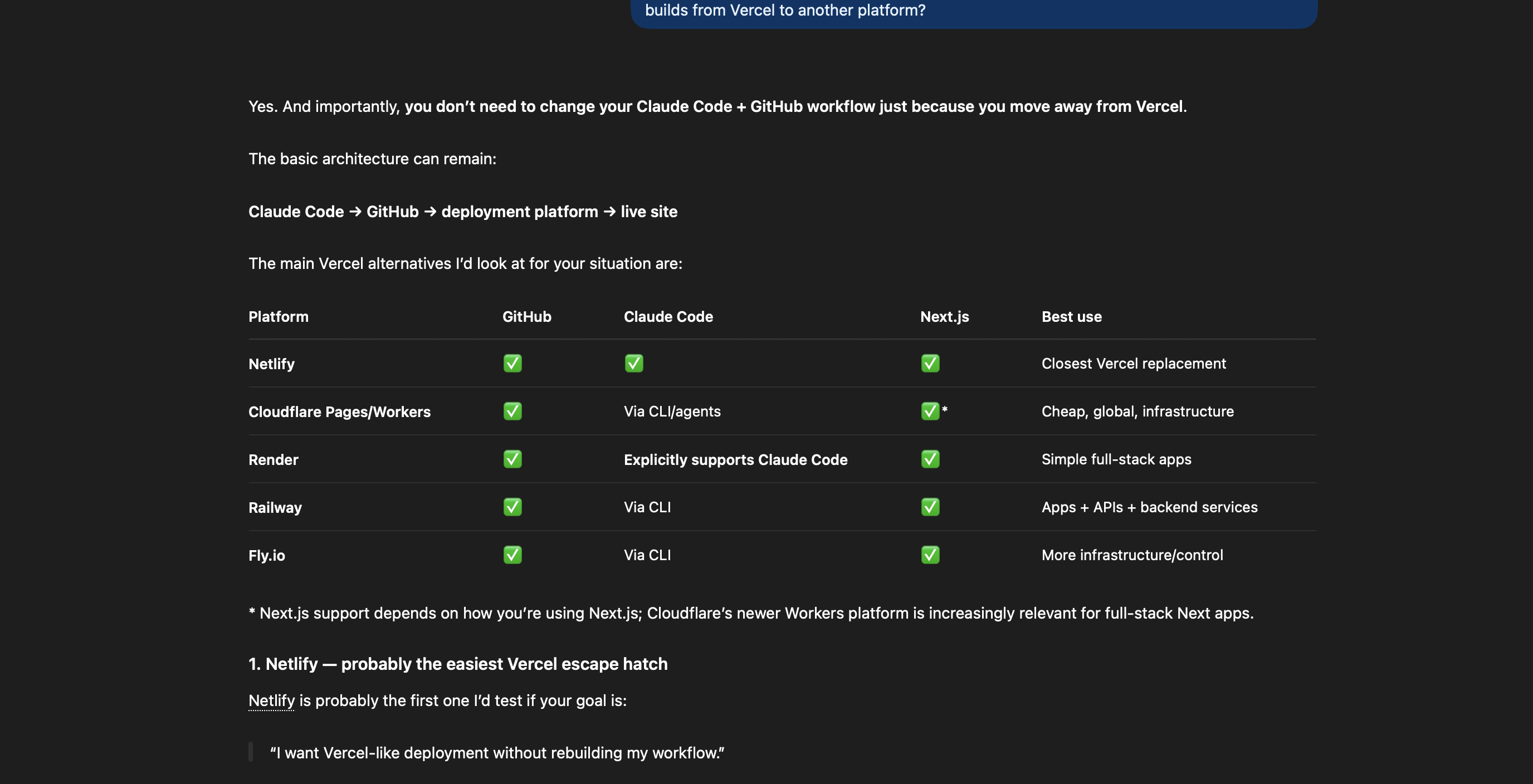Click the opening paragraph starting "Yes. And importantly"

pos(717,106)
